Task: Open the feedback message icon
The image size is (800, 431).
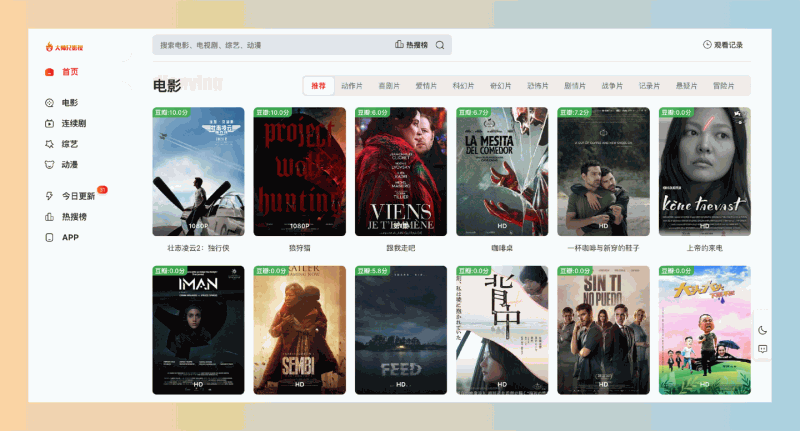Action: point(762,349)
